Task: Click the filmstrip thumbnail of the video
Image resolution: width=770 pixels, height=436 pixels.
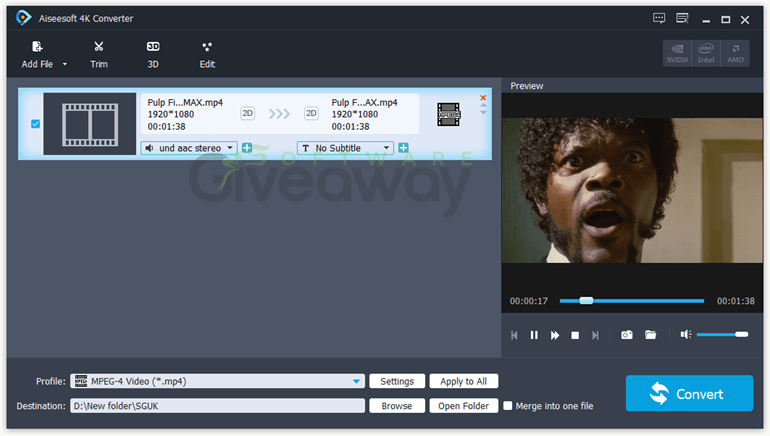Action: click(x=90, y=124)
